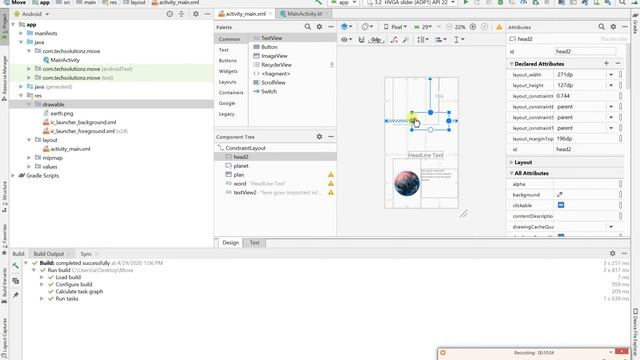This screenshot has width=640, height=360.
Task: Collapse the Declared Attributes section
Action: pyautogui.click(x=511, y=64)
